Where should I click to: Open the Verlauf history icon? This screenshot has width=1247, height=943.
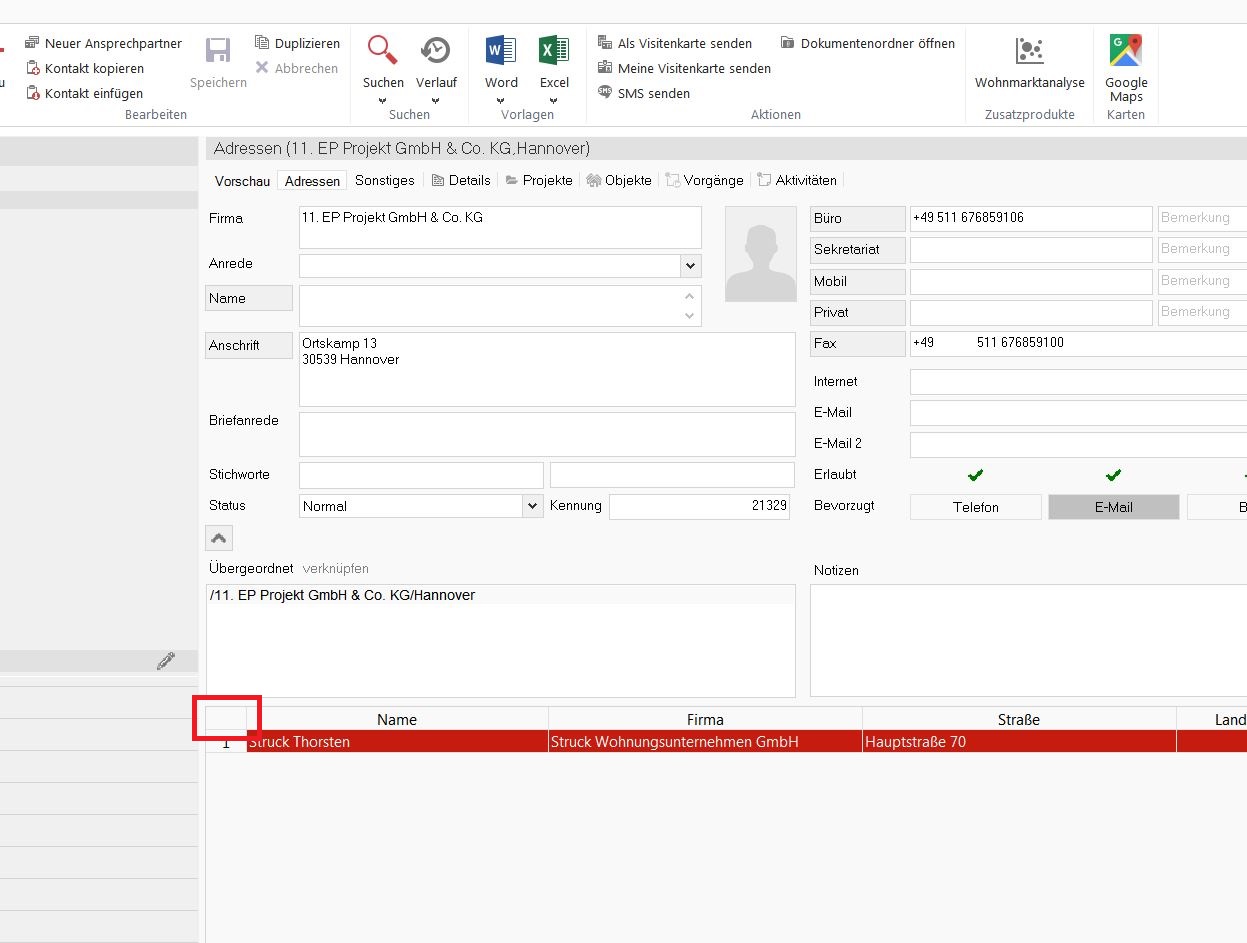(x=435, y=50)
